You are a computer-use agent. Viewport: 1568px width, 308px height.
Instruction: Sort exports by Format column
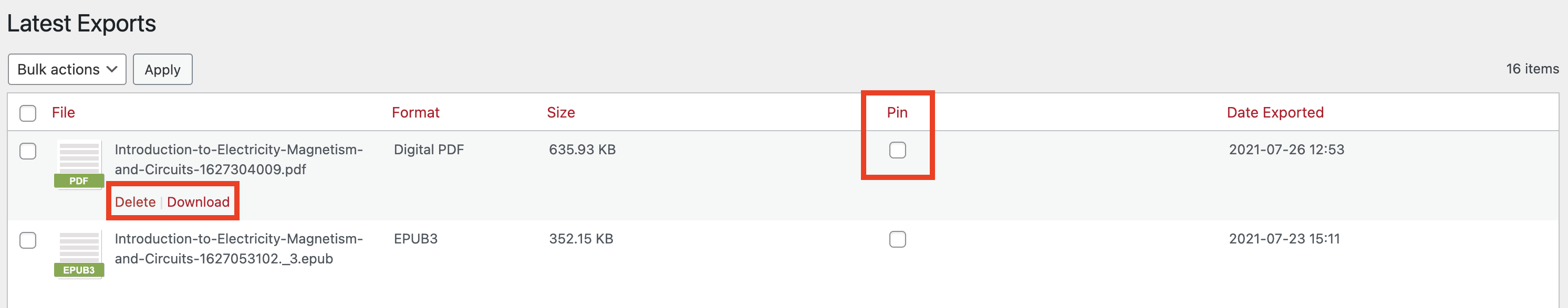point(415,112)
